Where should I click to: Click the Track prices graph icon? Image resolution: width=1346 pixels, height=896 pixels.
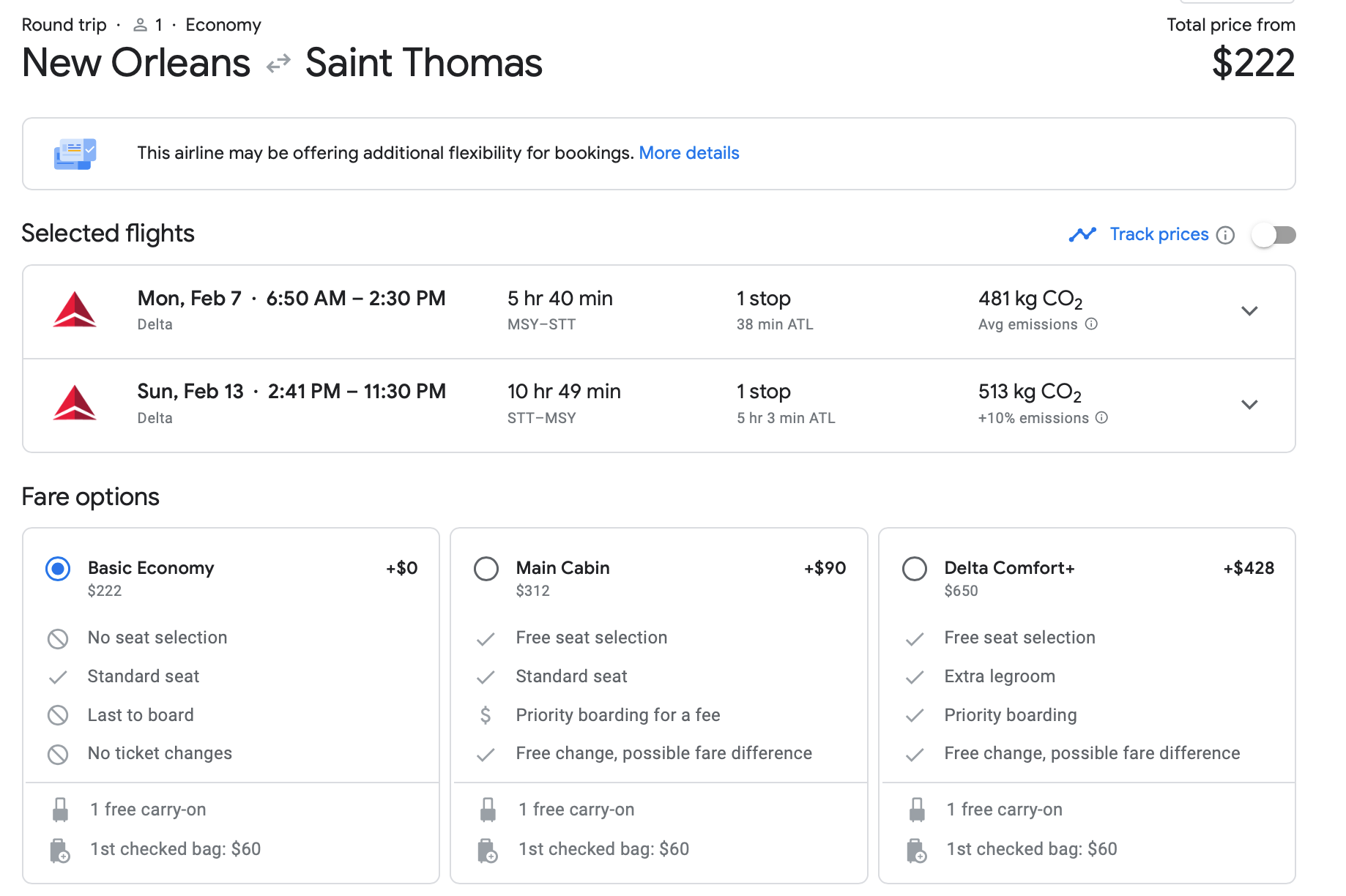[x=1082, y=234]
